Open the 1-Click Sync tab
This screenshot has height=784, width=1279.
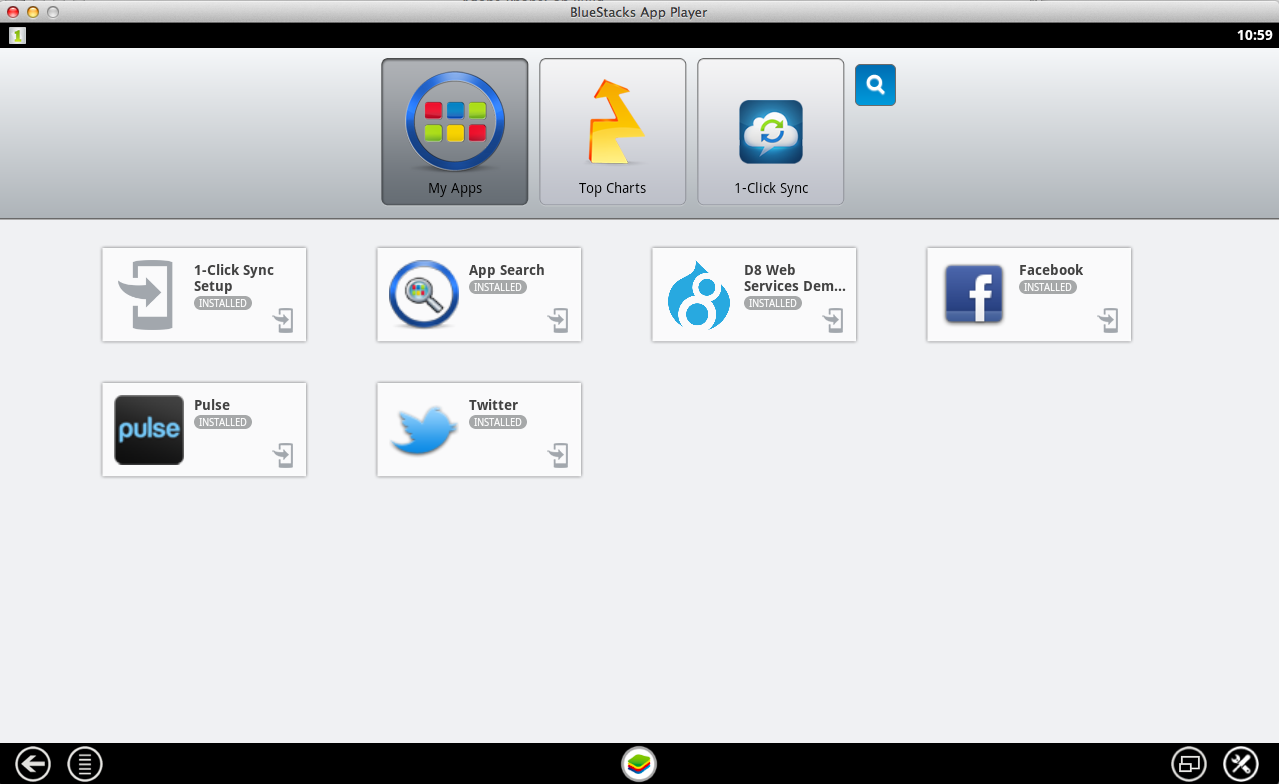coord(770,131)
